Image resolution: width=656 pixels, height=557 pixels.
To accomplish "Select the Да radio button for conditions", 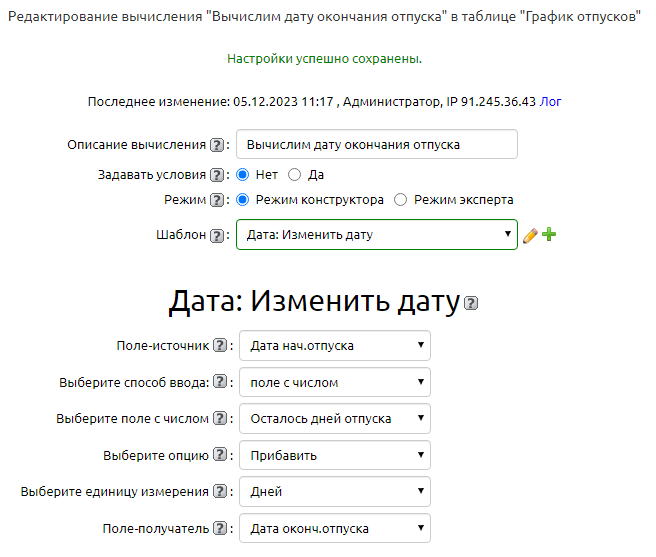I will point(294,174).
